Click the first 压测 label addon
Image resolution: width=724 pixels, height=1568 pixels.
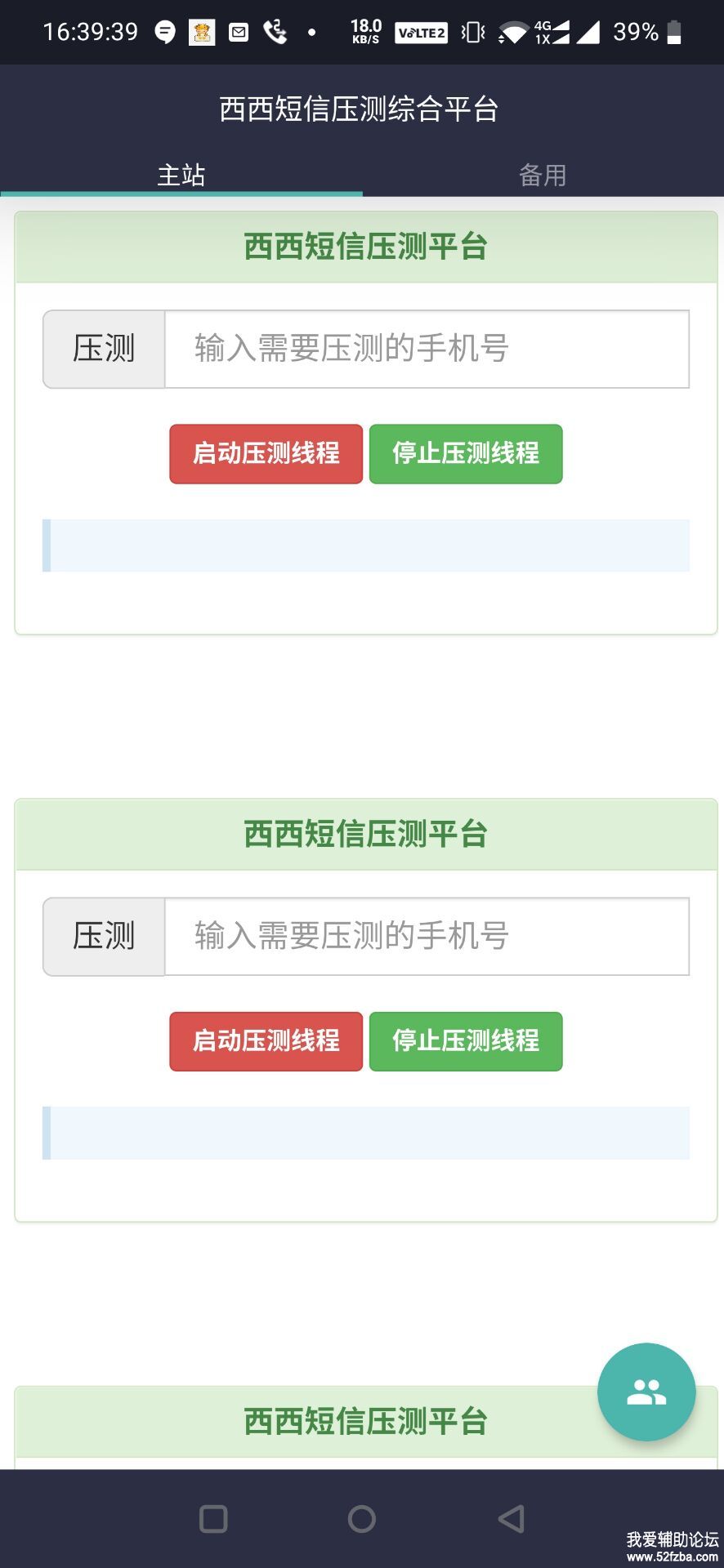[x=104, y=349]
